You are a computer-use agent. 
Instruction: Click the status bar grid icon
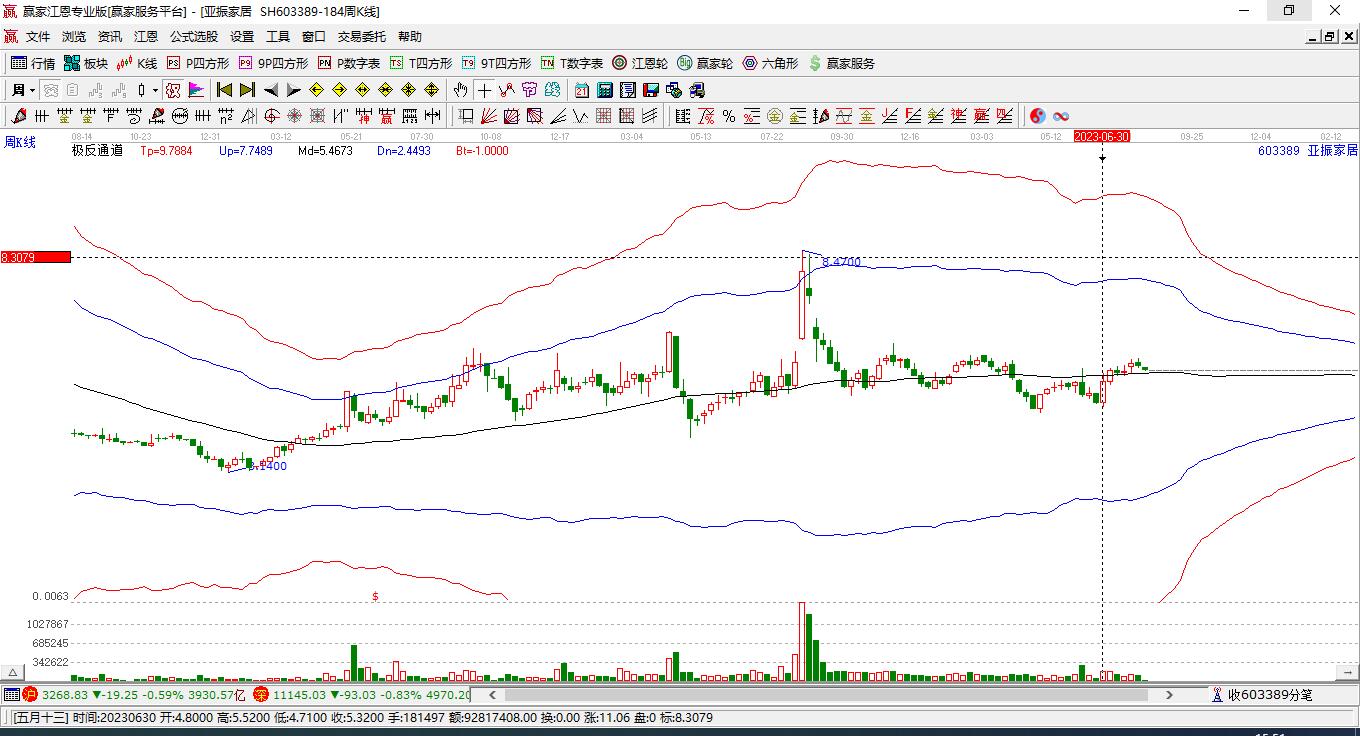pos(11,694)
